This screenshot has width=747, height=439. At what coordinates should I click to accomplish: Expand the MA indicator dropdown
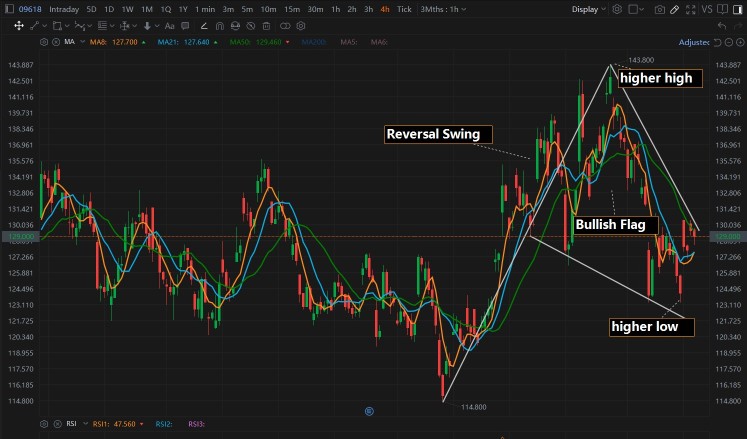(x=82, y=42)
